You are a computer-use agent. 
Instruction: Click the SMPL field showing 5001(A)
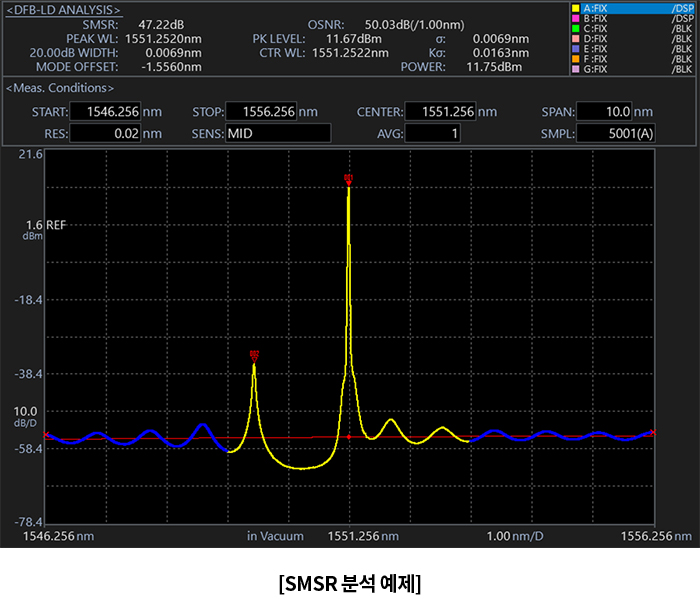click(x=616, y=134)
